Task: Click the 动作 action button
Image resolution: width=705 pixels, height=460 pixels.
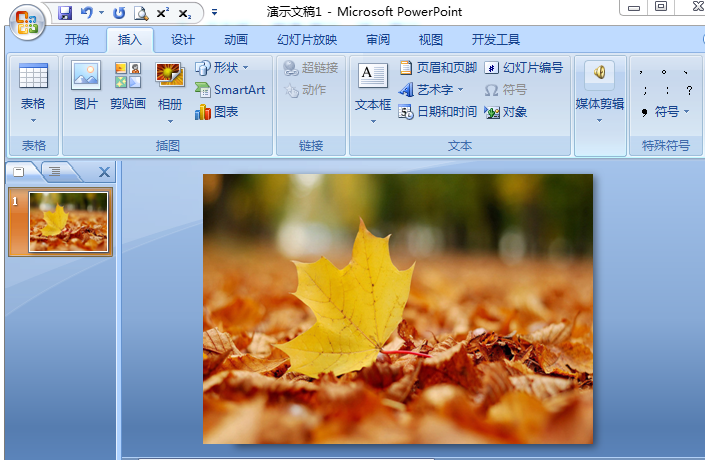Action: click(305, 90)
